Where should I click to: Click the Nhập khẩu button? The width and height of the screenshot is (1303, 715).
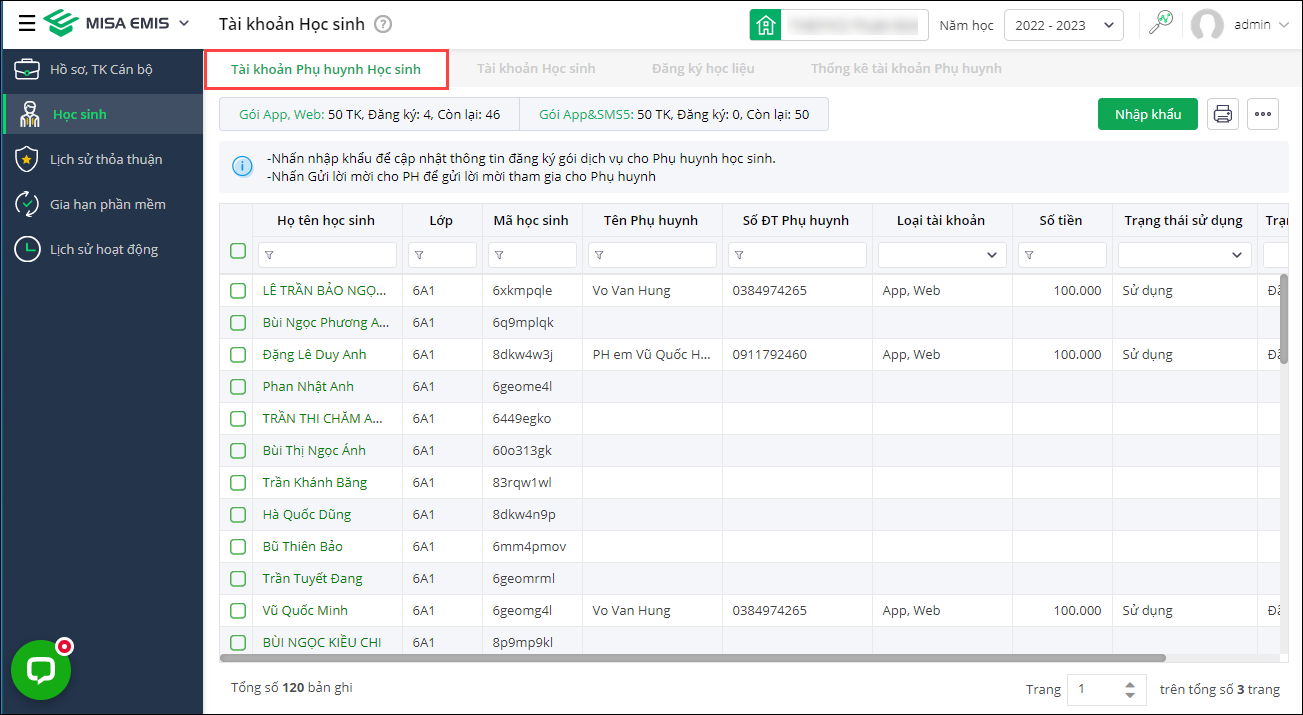coord(1148,114)
